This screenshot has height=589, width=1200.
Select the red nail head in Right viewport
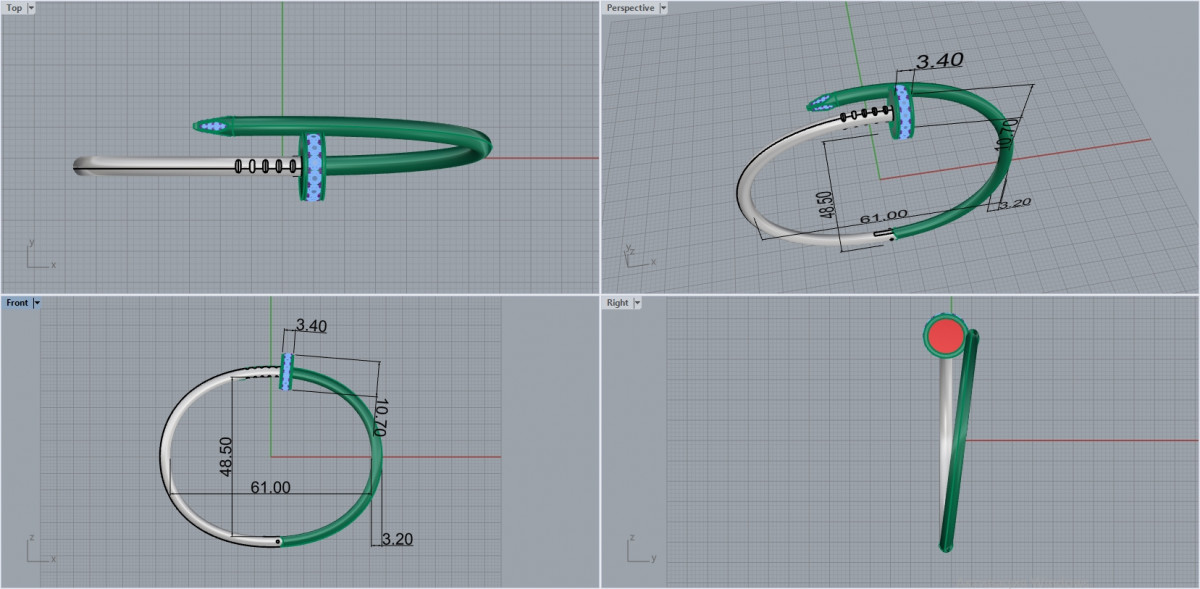943,337
